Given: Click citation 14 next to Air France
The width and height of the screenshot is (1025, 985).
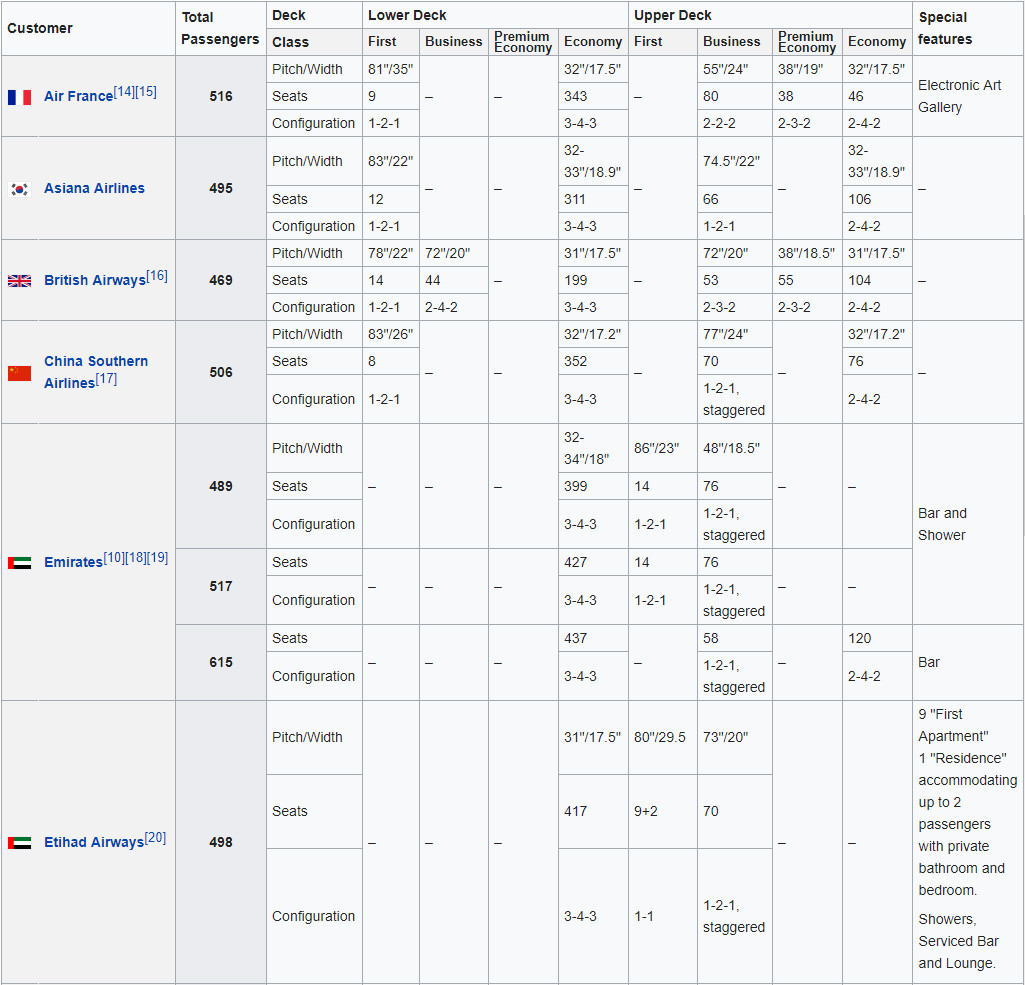Looking at the screenshot, I should [x=124, y=92].
